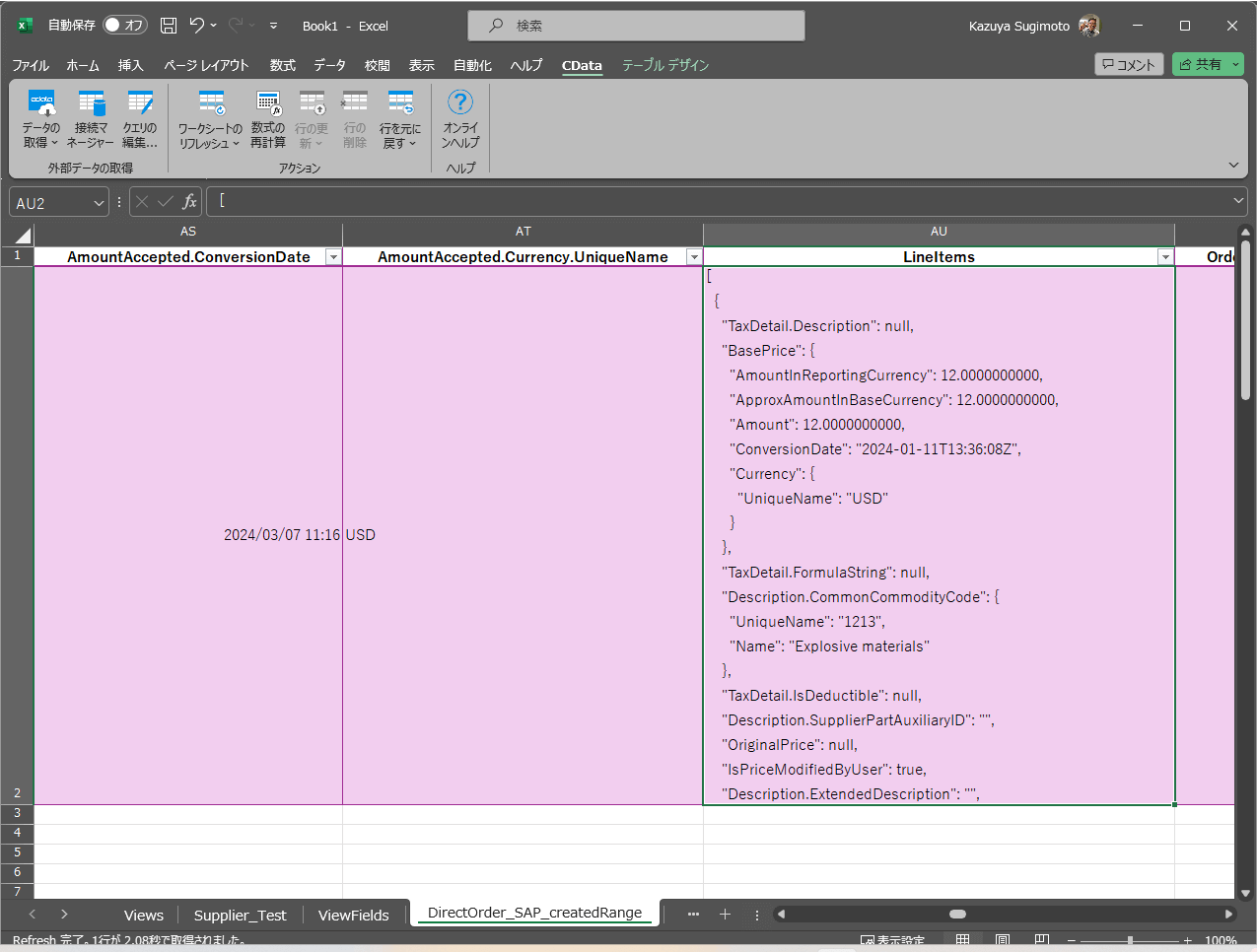Select row header 3
Image resolution: width=1257 pixels, height=952 pixels.
pos(17,813)
